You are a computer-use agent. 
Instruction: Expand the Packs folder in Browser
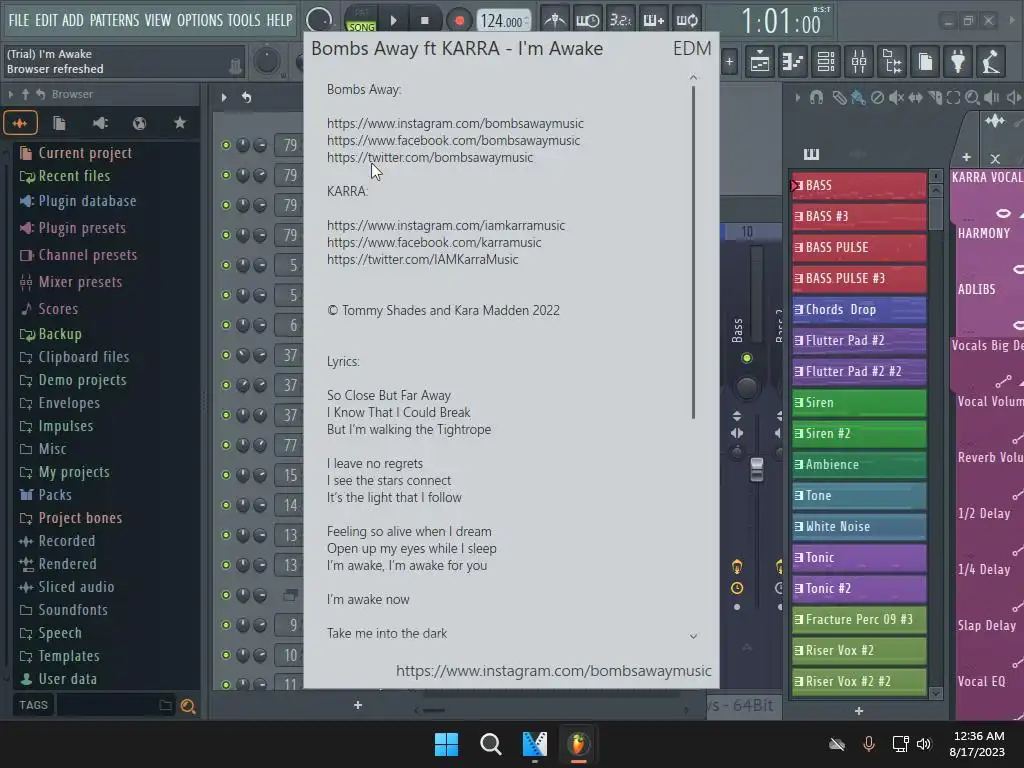pyautogui.click(x=46, y=495)
